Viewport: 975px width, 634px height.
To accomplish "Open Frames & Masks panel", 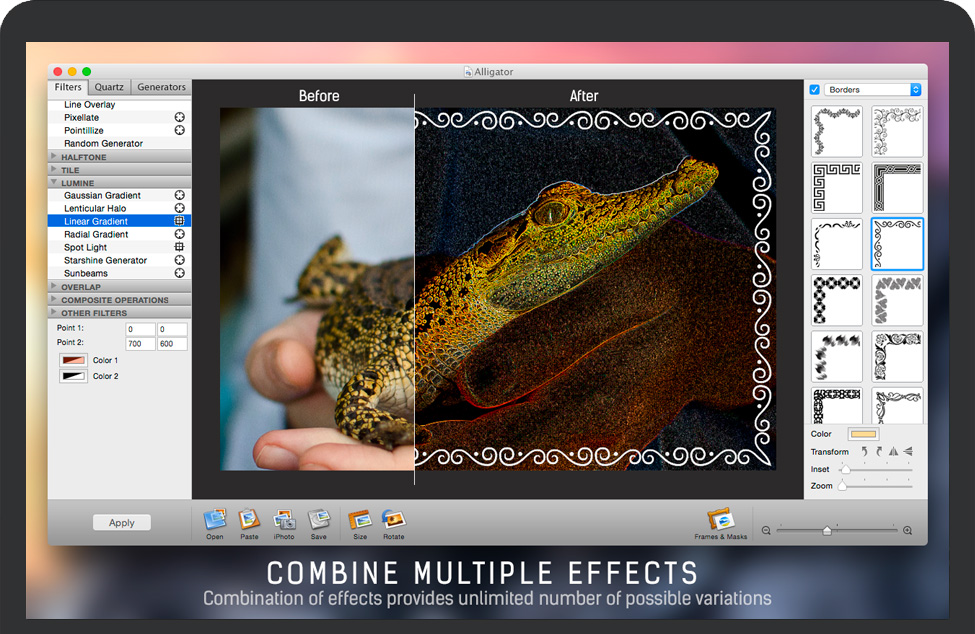I will pyautogui.click(x=720, y=520).
